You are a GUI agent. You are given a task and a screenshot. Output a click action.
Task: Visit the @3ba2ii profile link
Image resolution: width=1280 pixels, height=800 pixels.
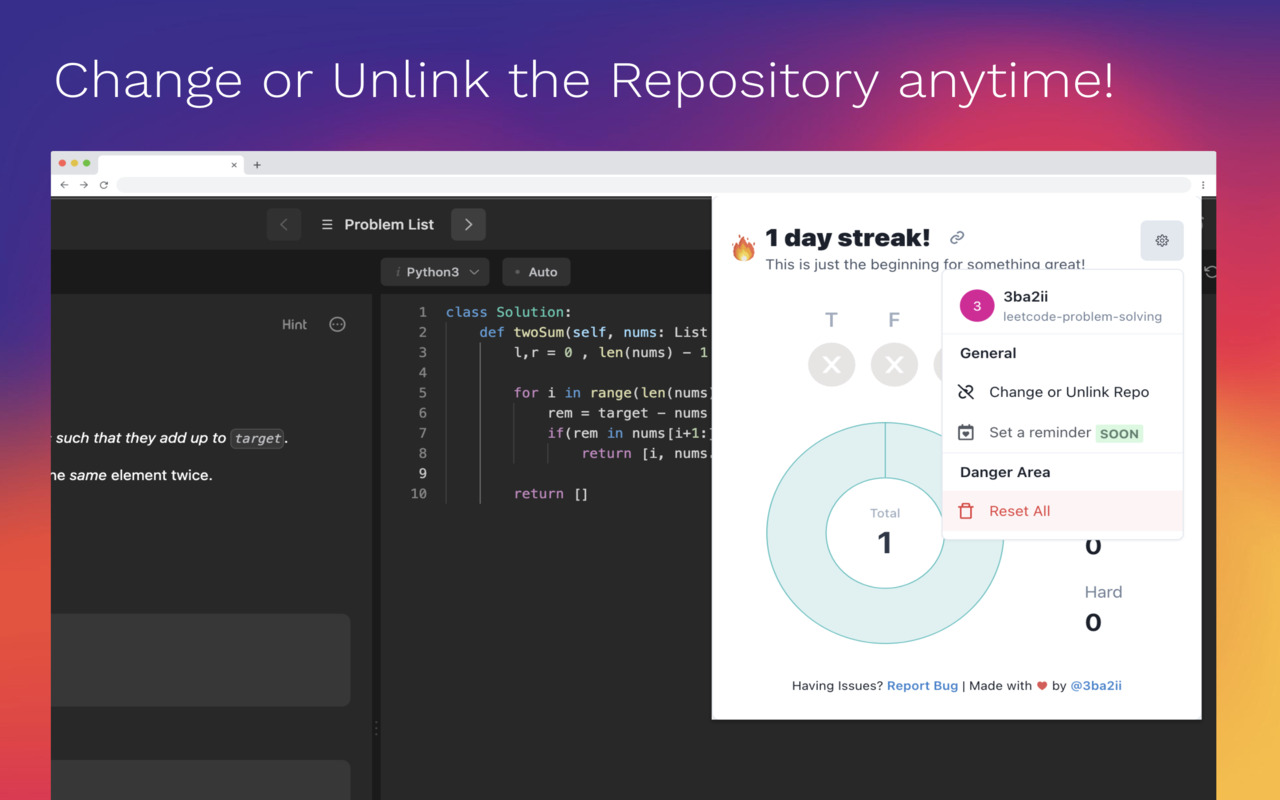coord(1096,685)
